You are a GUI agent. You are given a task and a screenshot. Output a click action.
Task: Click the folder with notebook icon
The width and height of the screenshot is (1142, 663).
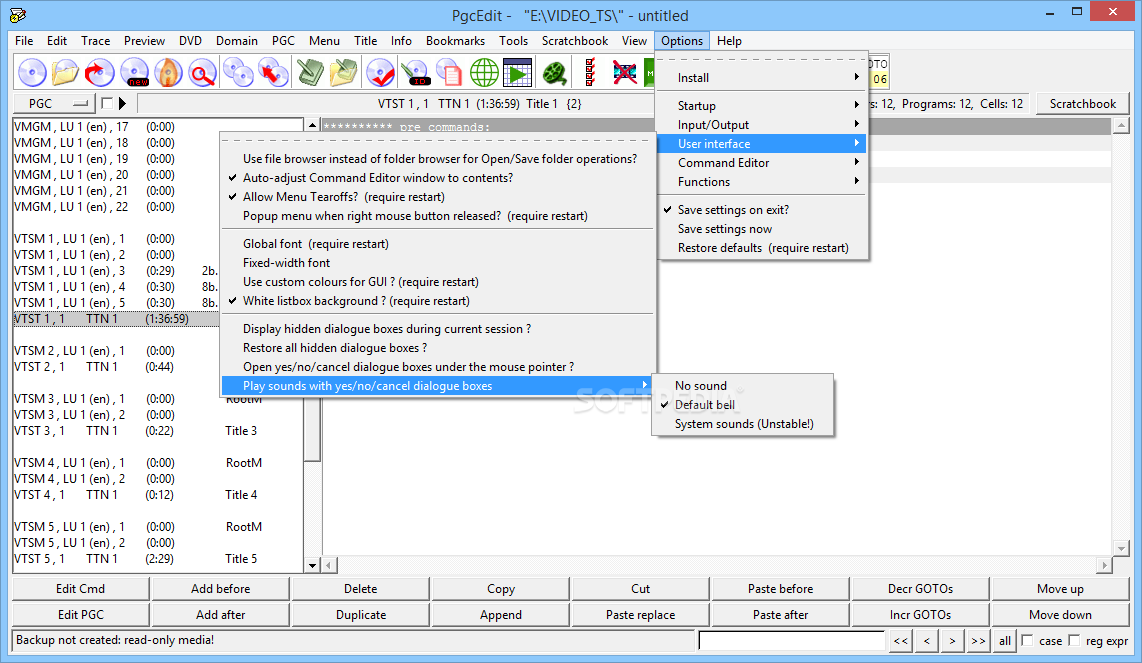344,73
